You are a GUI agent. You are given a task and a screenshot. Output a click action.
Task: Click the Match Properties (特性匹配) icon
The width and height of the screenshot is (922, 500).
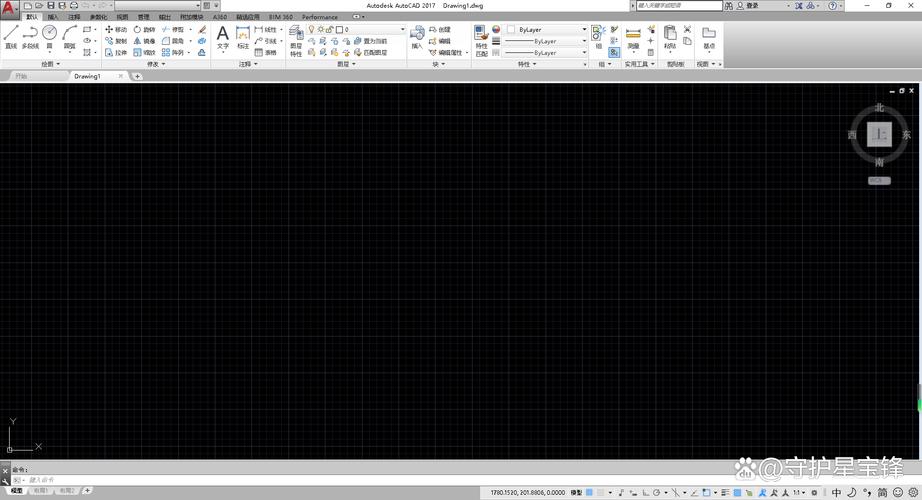coord(481,40)
